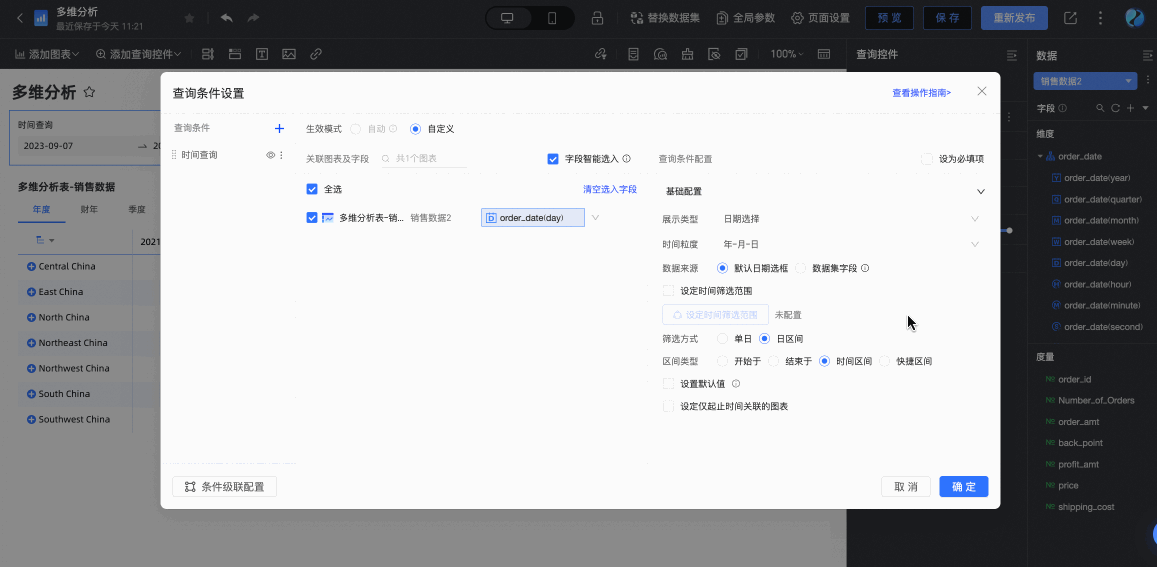Screen dimensions: 1157x567
Task: Enable 设置默认值 checkbox
Action: coord(669,383)
